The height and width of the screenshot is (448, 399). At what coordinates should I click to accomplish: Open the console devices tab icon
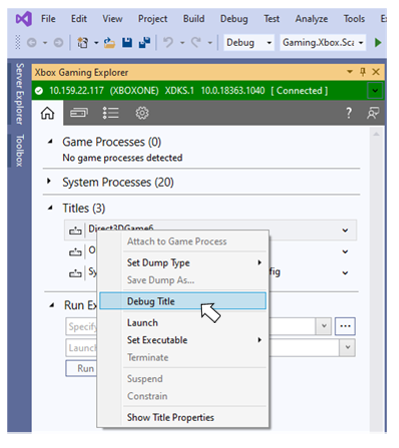[79, 113]
